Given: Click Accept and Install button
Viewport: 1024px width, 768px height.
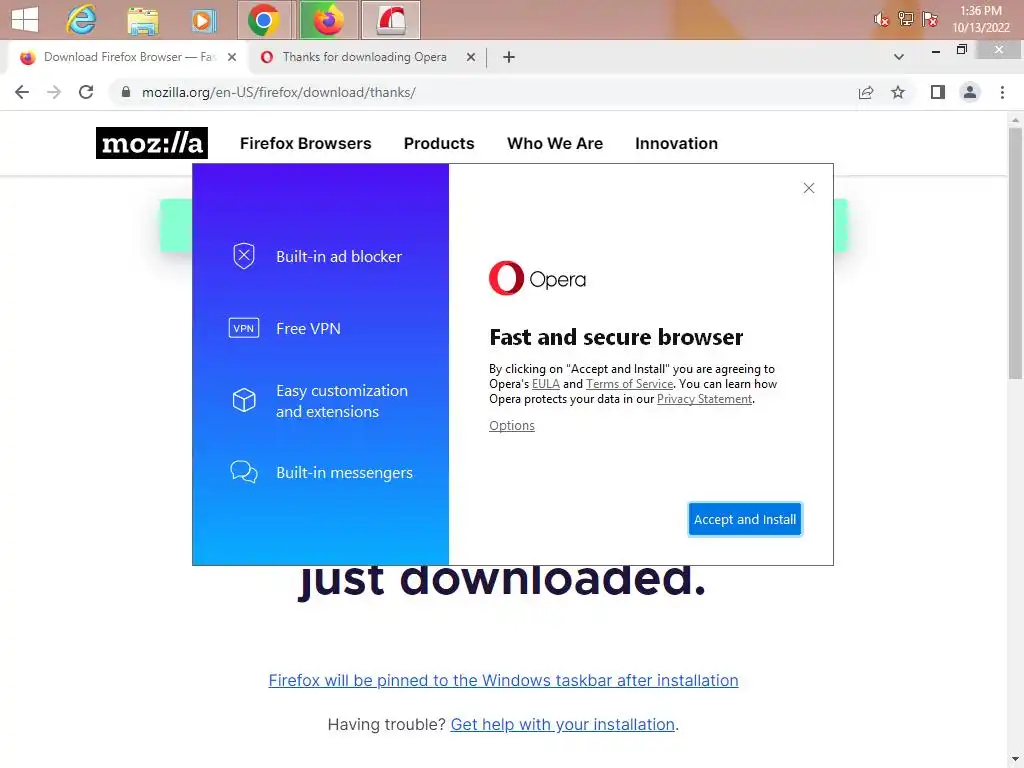Looking at the screenshot, I should 745,519.
